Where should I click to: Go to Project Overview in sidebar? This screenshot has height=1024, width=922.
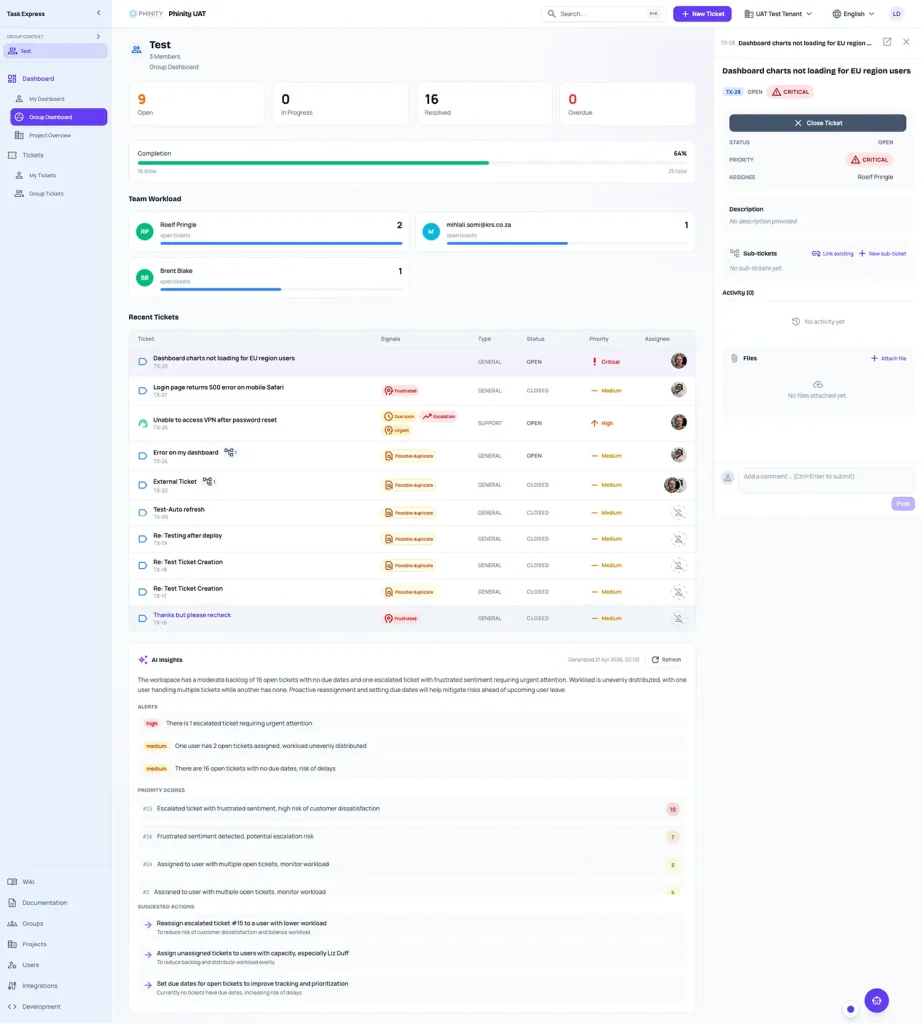[49, 135]
